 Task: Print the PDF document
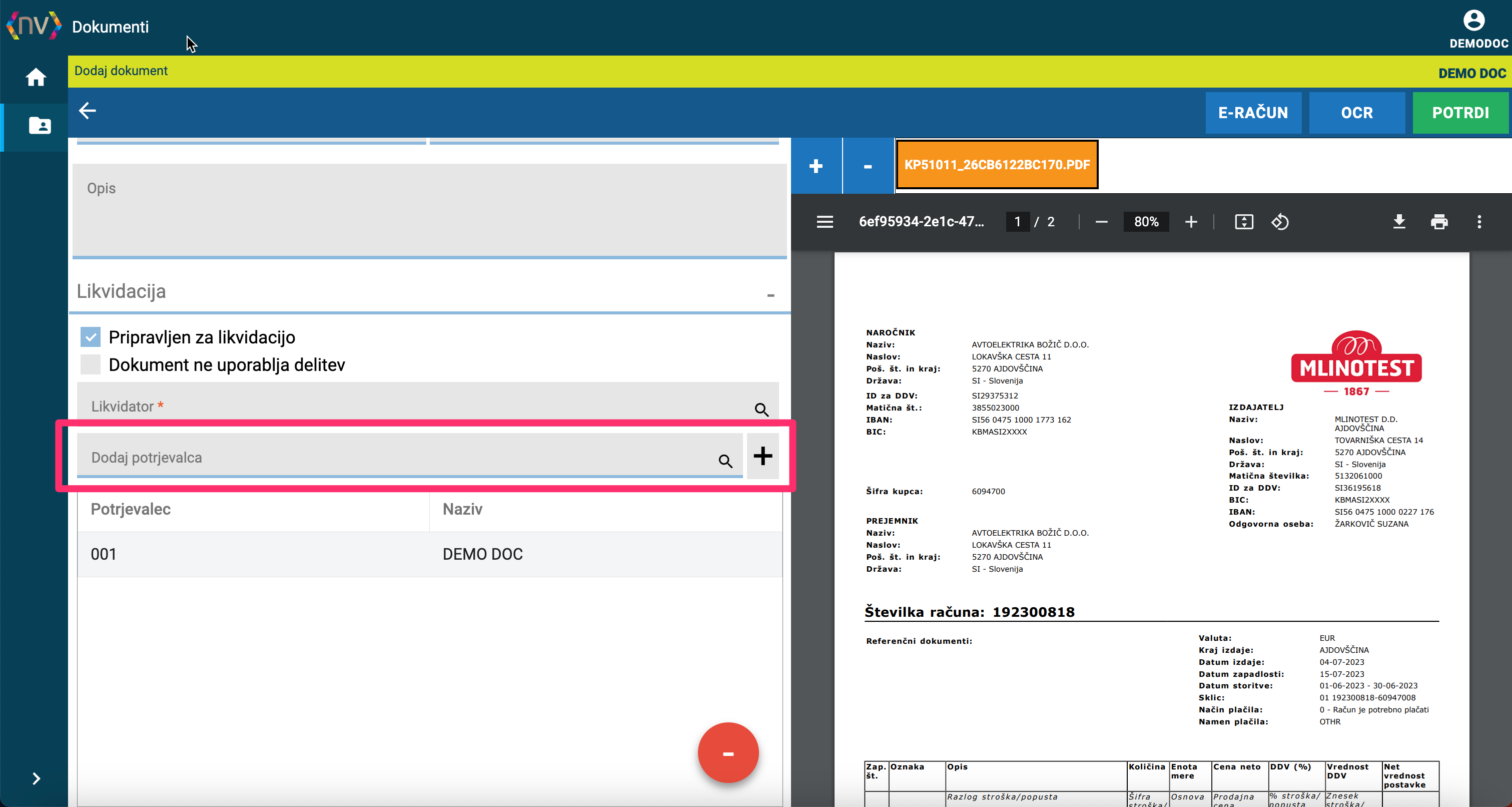click(x=1438, y=222)
